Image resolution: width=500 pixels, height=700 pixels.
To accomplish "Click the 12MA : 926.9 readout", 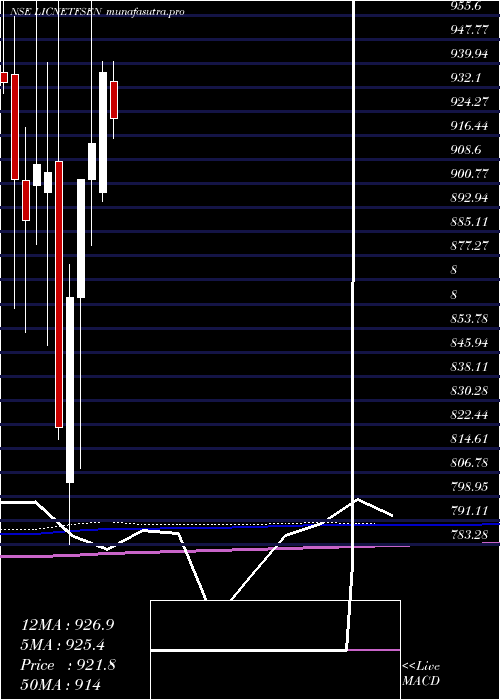I will click(x=67, y=625).
